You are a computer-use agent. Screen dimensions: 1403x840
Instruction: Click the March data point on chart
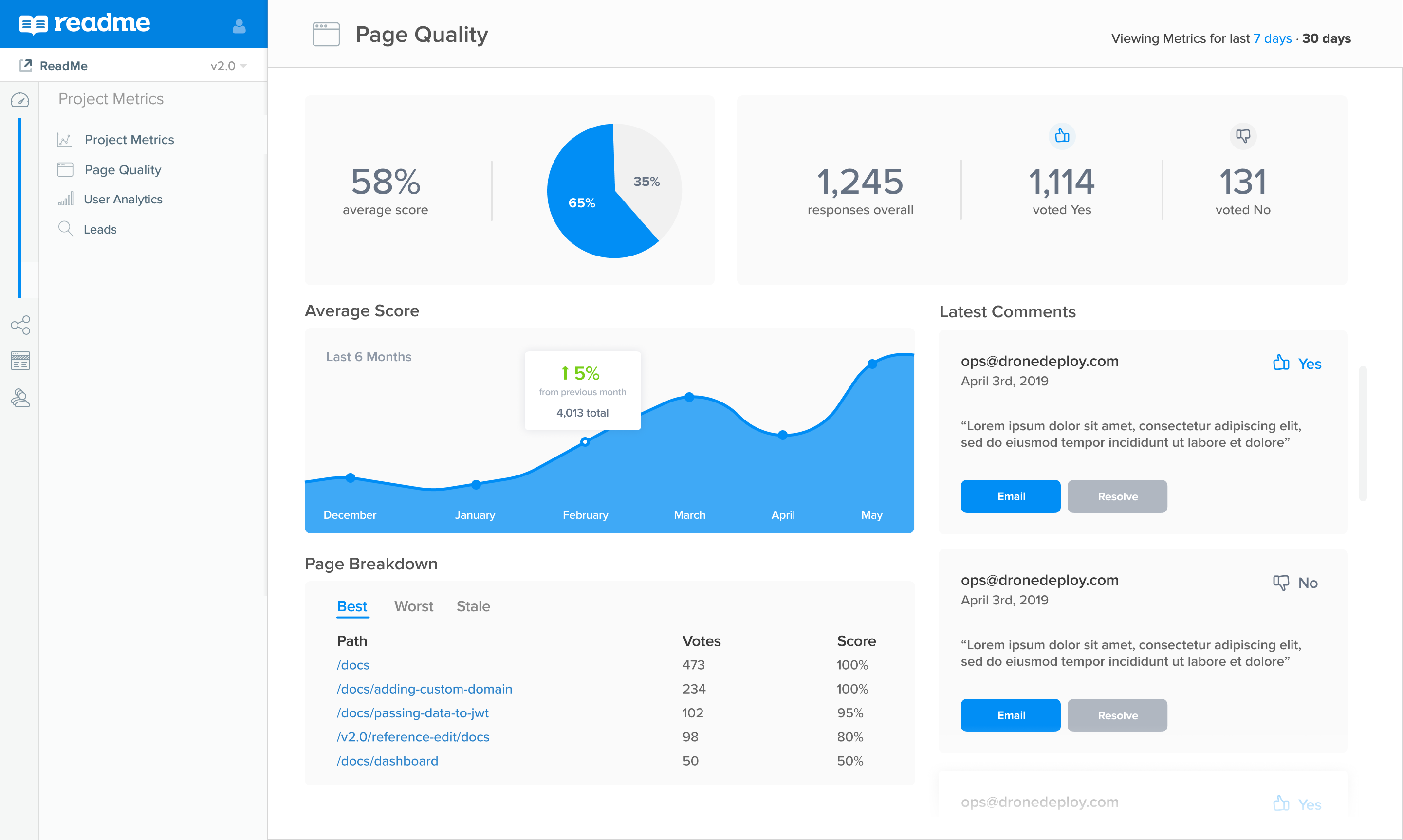[x=689, y=397]
